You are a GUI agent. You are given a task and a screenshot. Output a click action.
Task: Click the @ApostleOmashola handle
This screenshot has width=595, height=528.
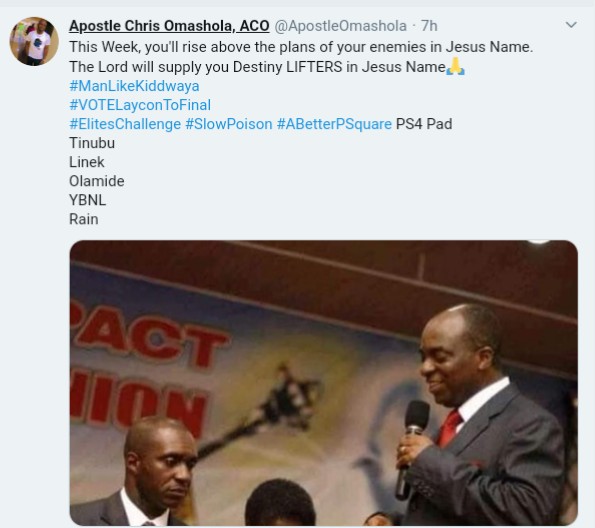340,26
